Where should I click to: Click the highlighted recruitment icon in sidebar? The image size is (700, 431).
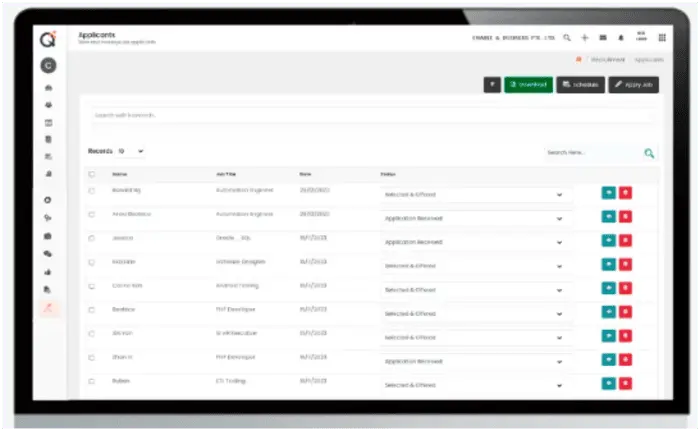click(48, 307)
